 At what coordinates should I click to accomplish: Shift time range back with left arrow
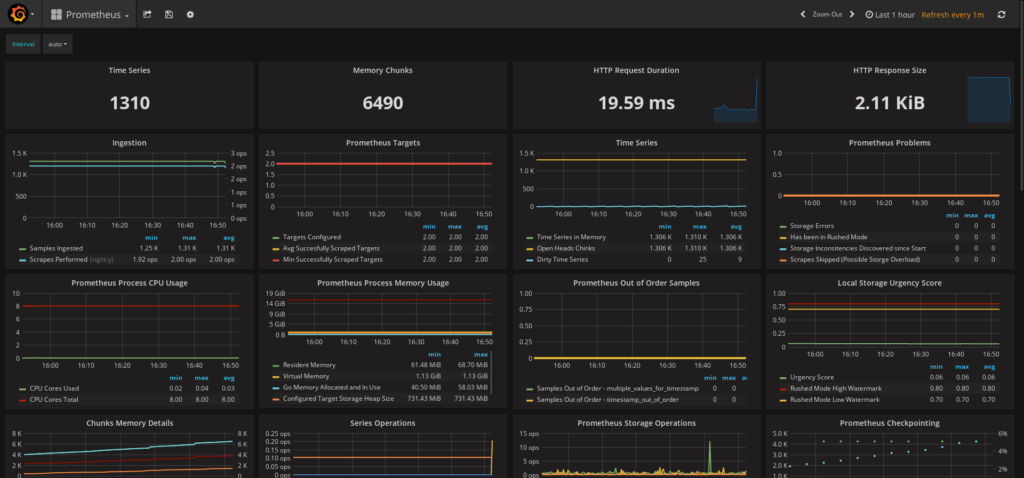tap(803, 14)
